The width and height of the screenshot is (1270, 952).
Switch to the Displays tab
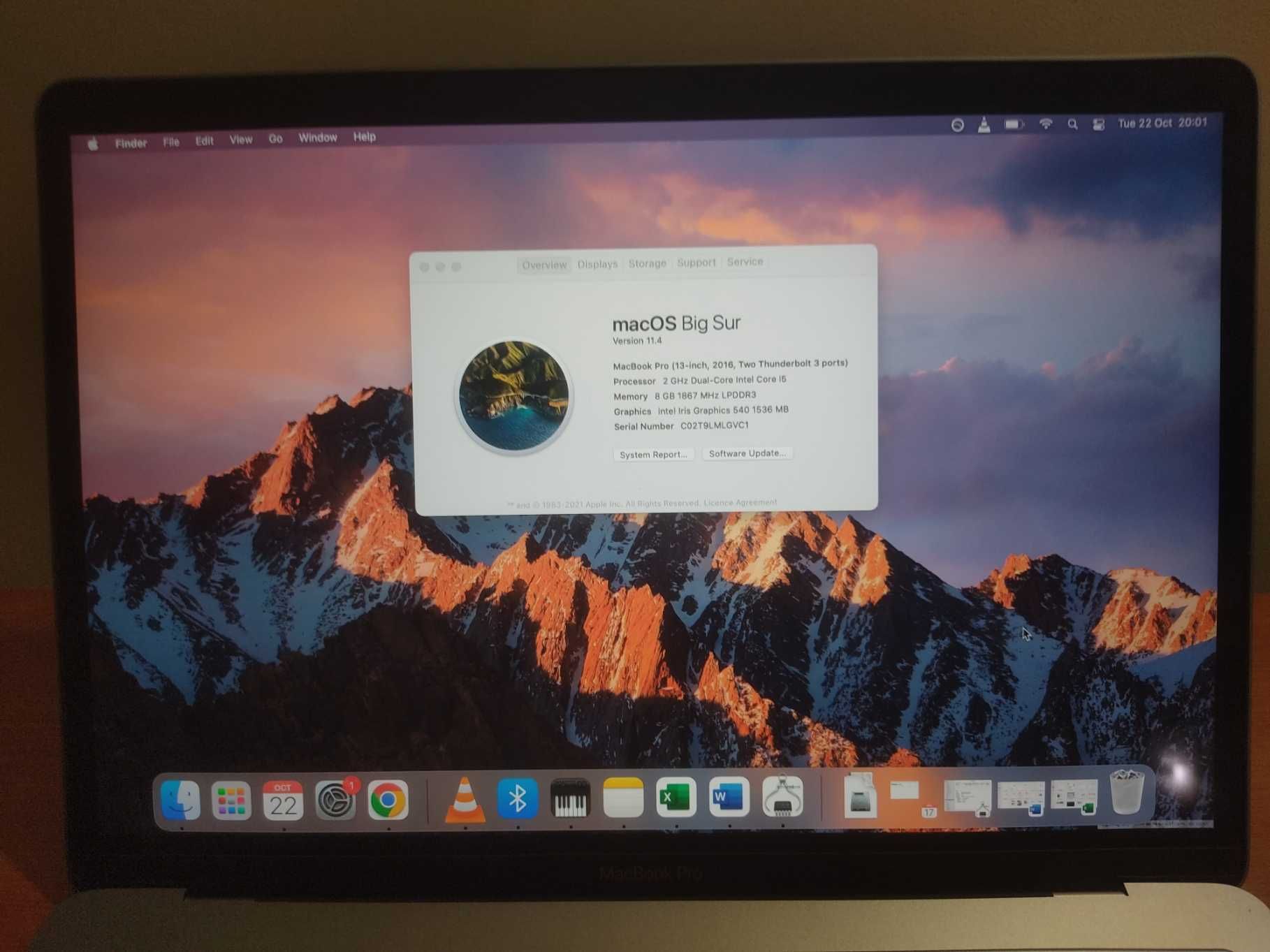click(x=597, y=264)
